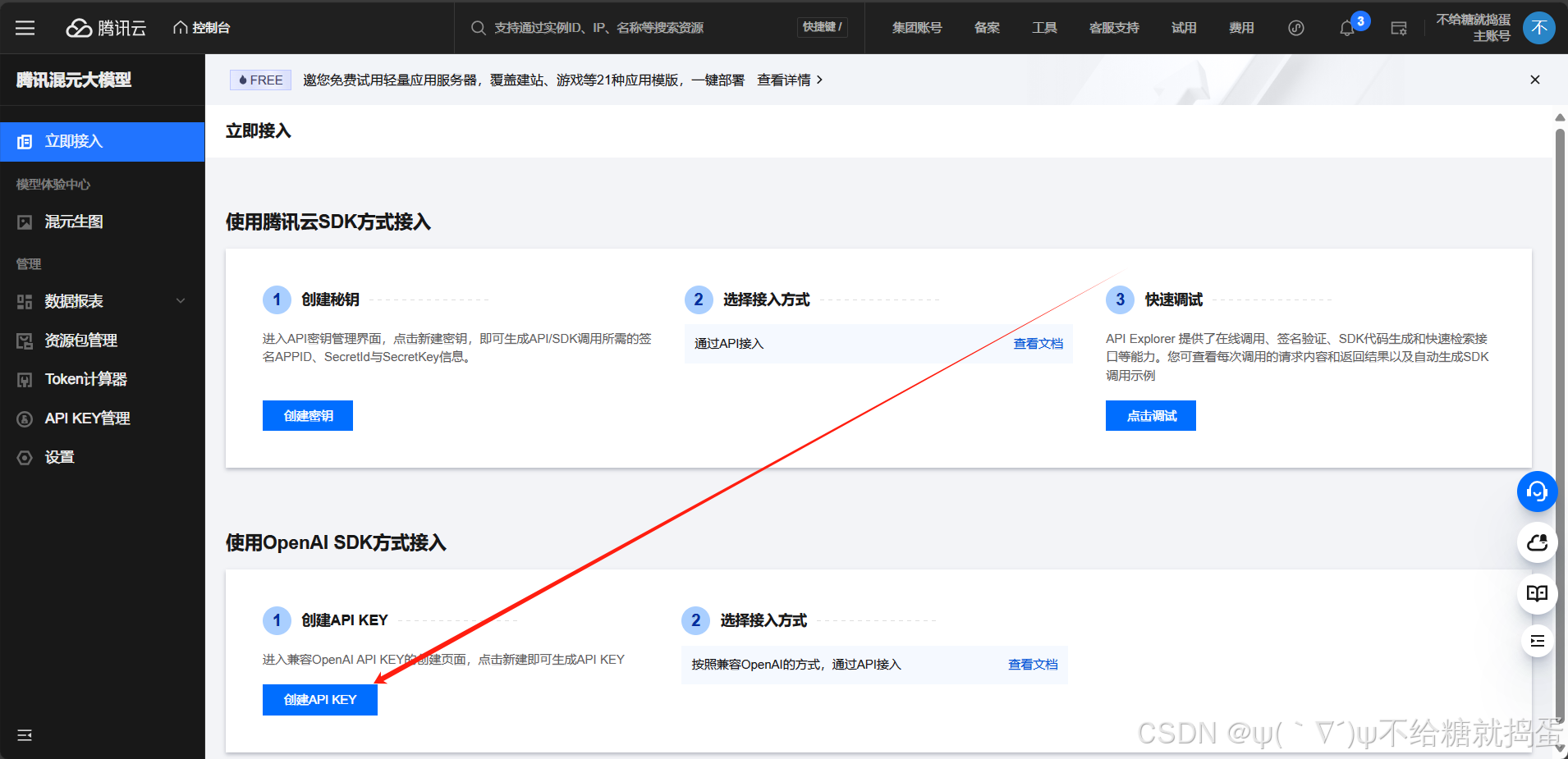
Task: Click the Token计算器 calculator icon
Action: coord(25,380)
